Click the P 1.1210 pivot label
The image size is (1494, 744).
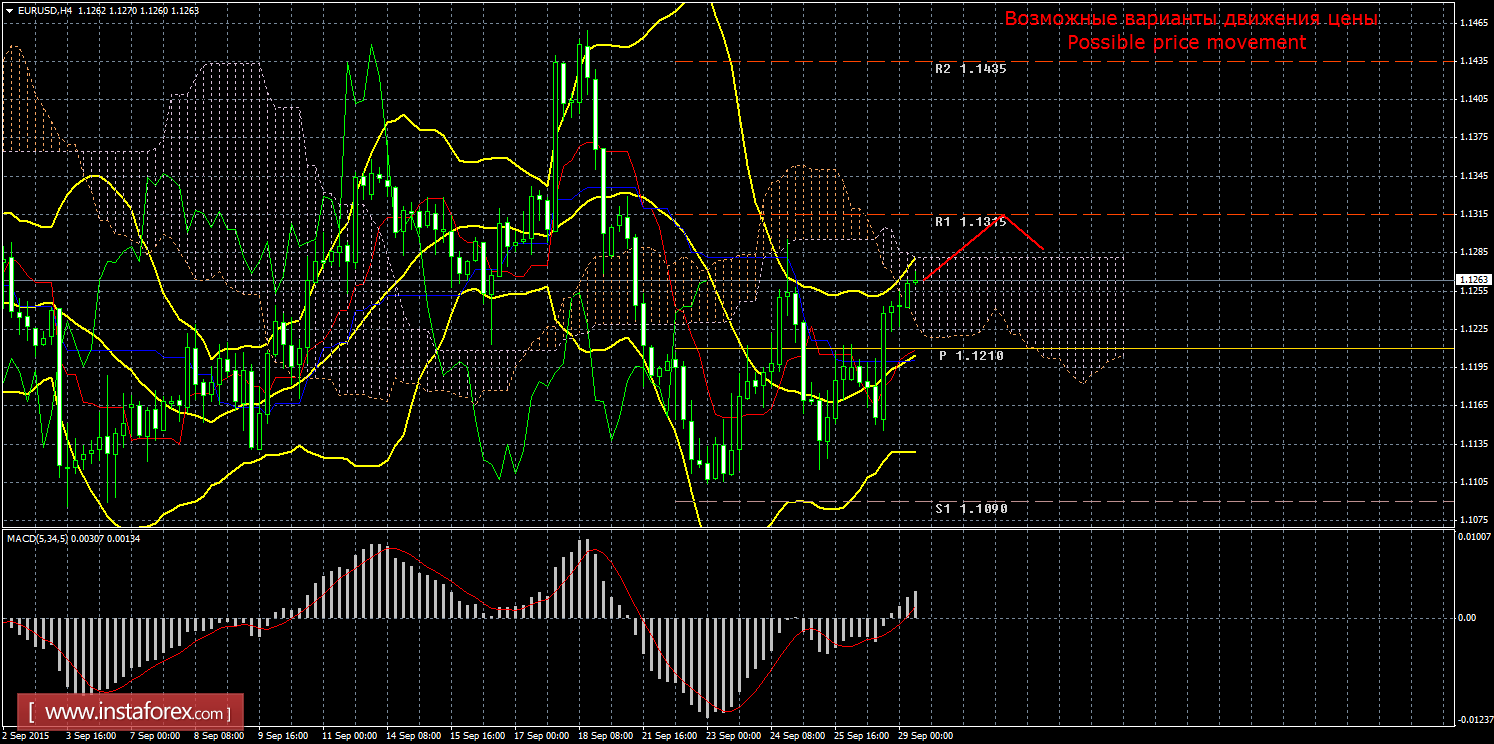pyautogui.click(x=970, y=356)
